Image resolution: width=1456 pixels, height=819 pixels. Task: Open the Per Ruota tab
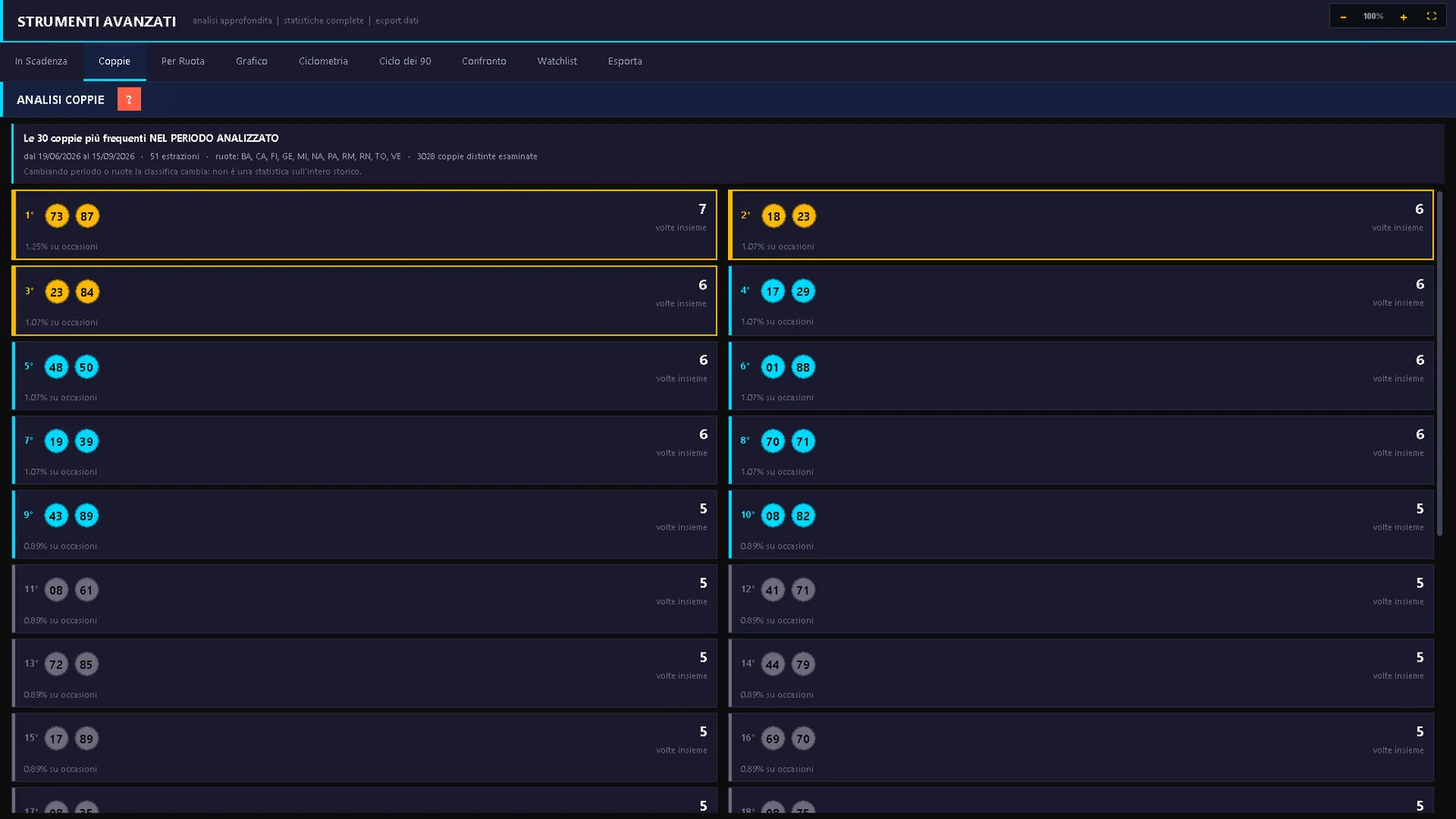tap(183, 61)
